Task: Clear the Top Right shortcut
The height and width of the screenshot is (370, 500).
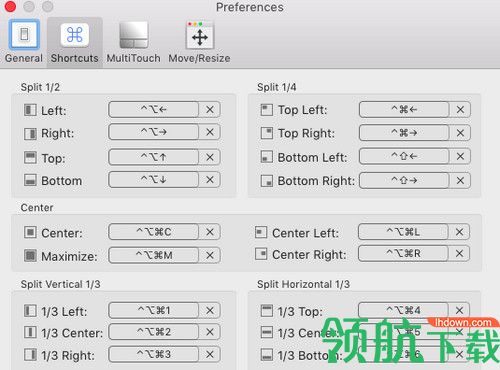Action: pos(460,133)
